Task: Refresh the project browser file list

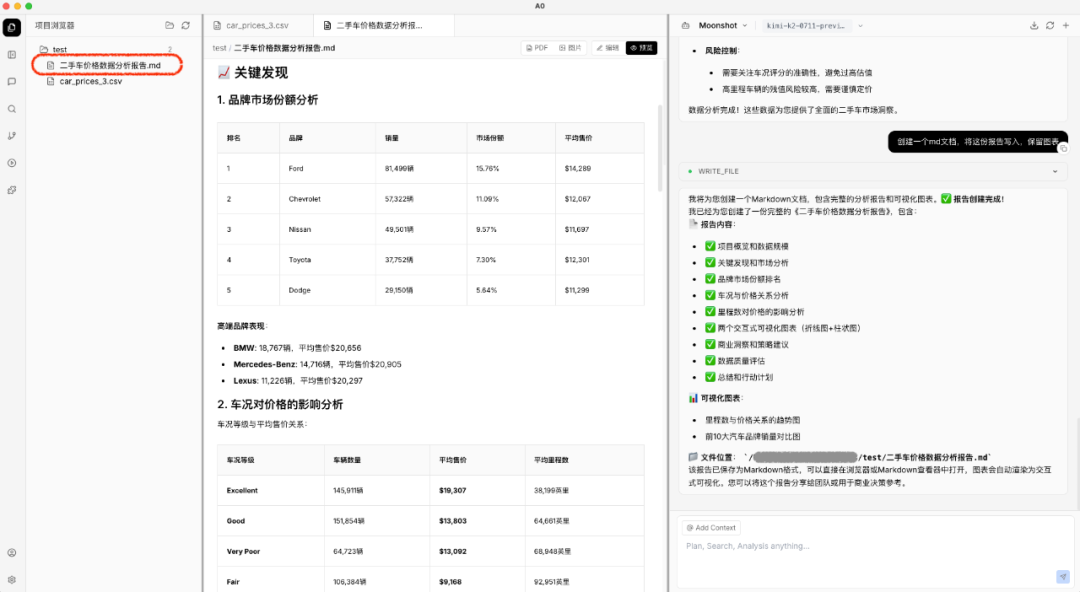Action: 185,25
